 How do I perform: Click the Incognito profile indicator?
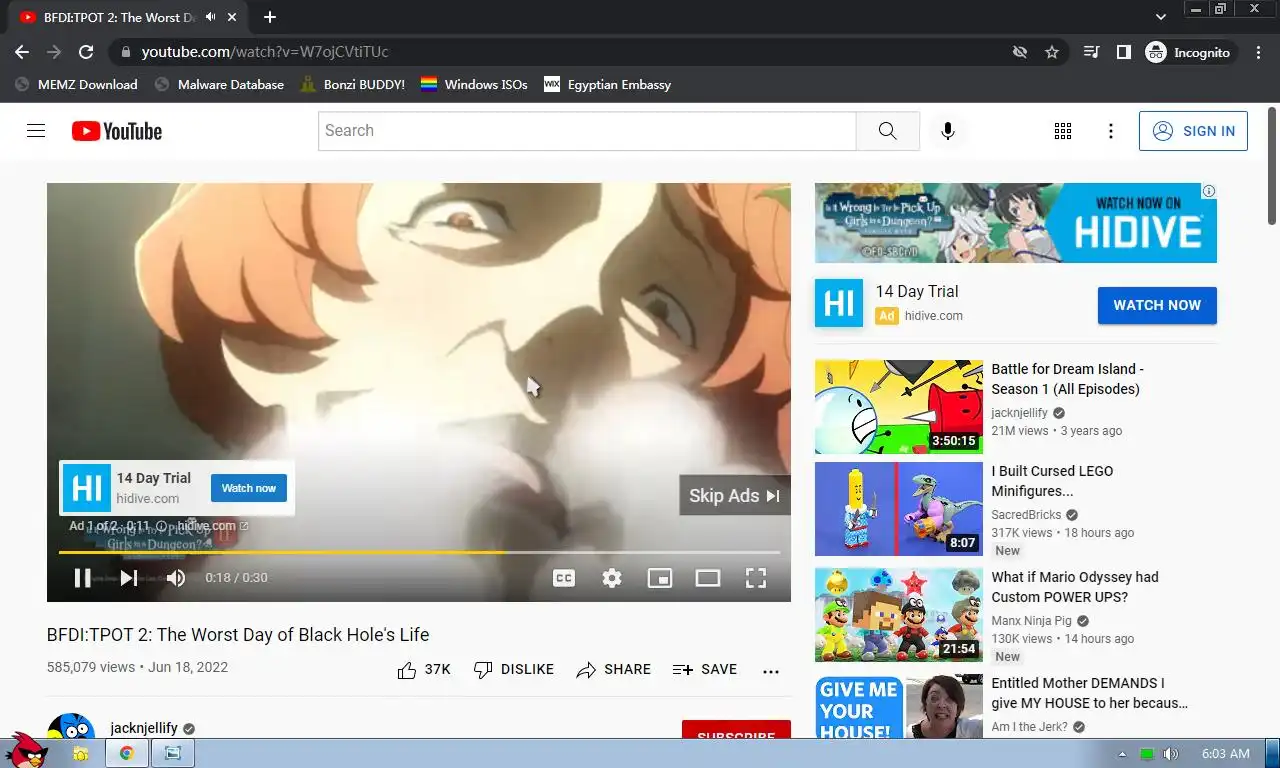(x=1188, y=52)
